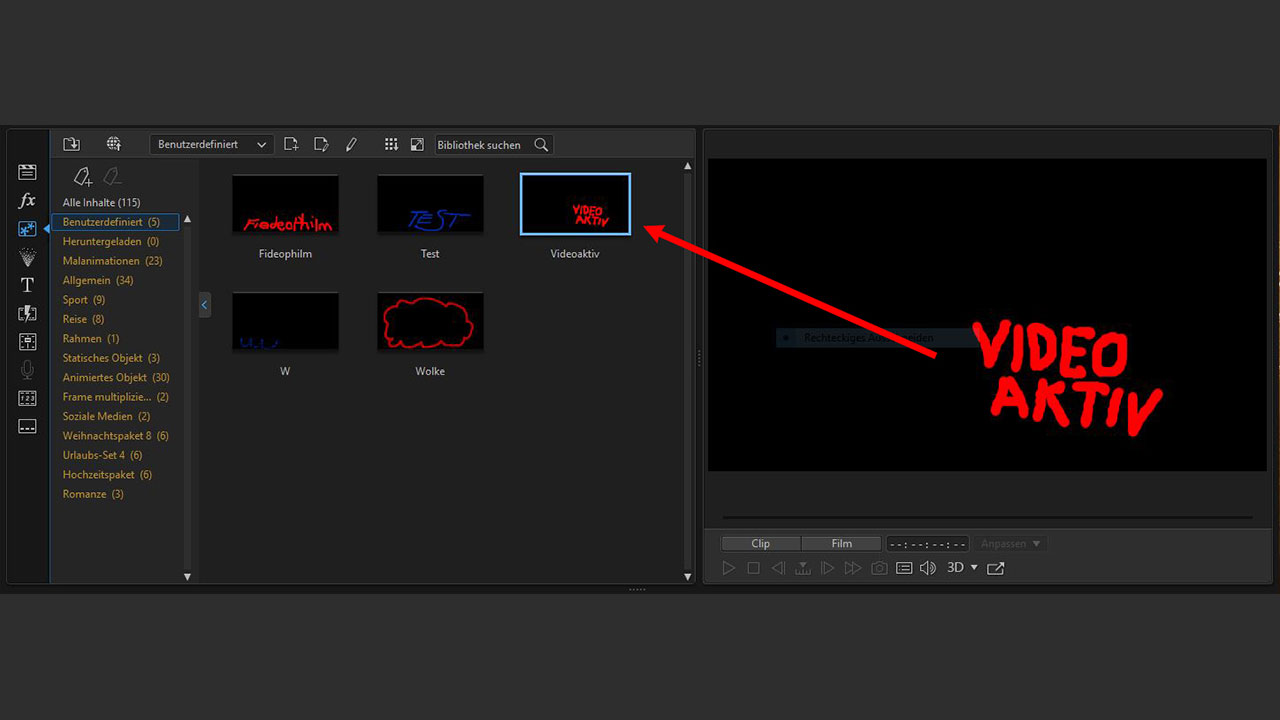
Task: Open the Media Room from the sidebar
Action: [27, 172]
